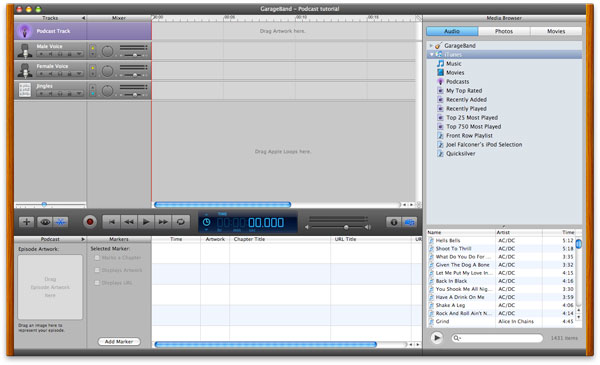600x365 pixels.
Task: Click the fast forward transport button
Action: tap(163, 222)
